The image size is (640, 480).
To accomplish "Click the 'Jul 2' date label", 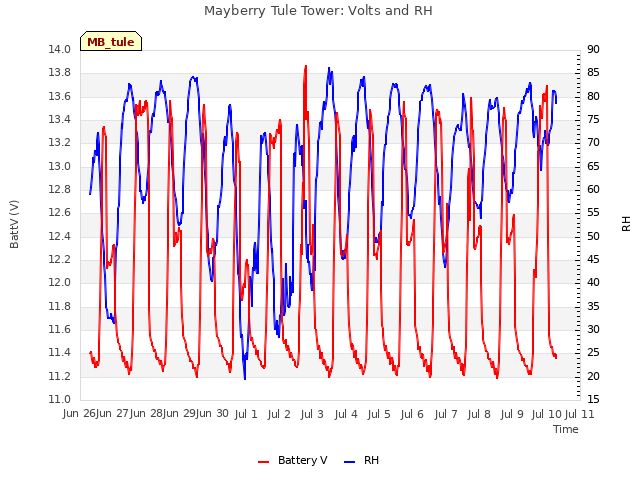I will click(279, 414).
